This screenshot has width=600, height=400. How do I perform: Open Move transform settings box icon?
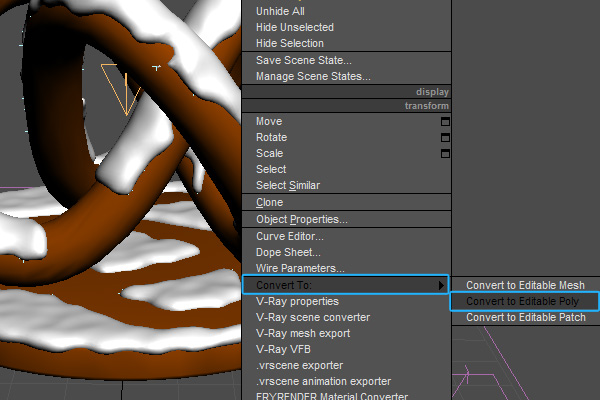point(445,122)
